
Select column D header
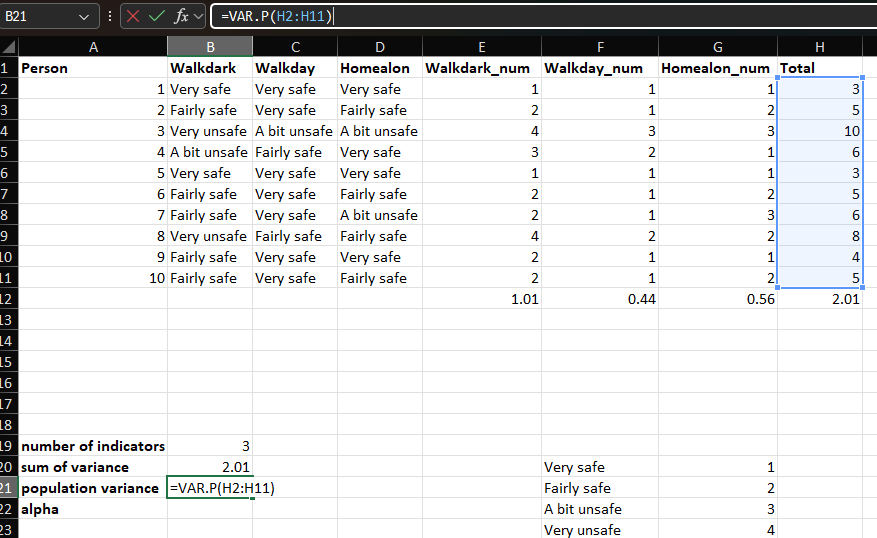pyautogui.click(x=380, y=47)
